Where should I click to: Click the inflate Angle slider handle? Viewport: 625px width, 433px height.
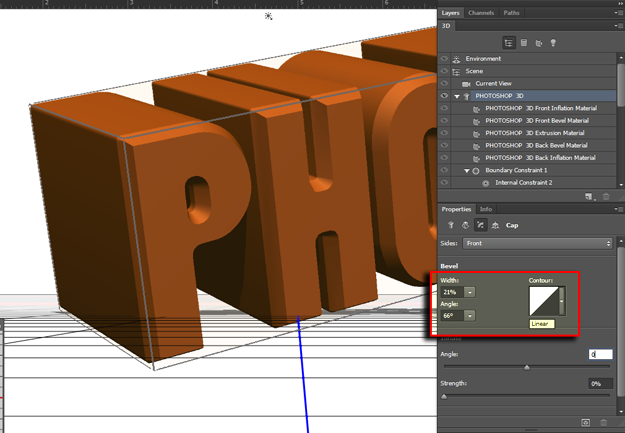(x=526, y=367)
